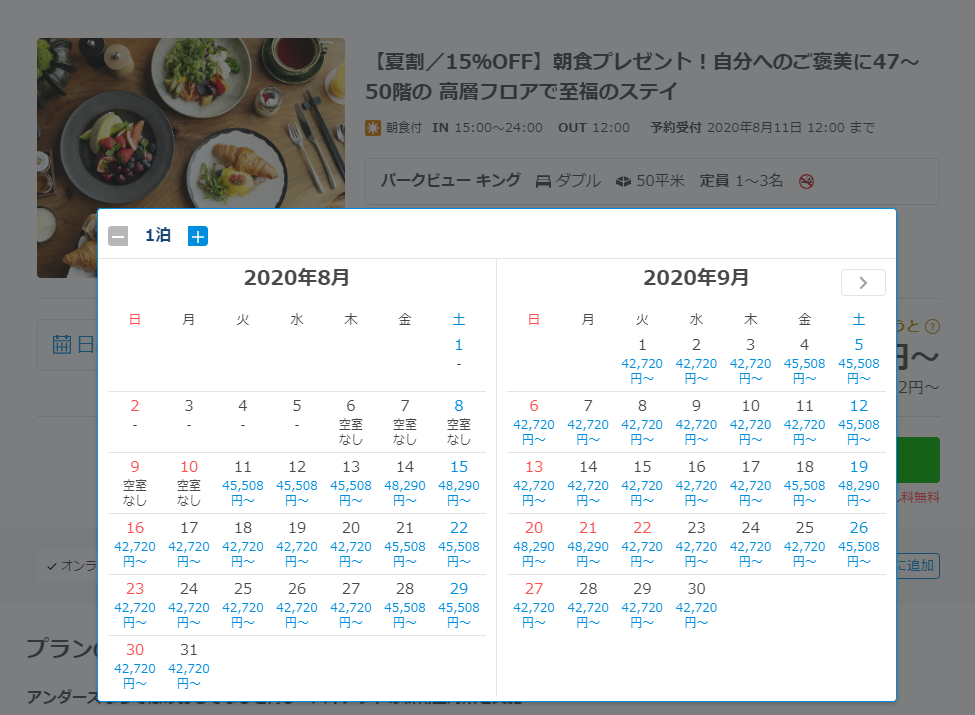Pick August 18 date cell
This screenshot has width=975, height=715.
tap(243, 544)
